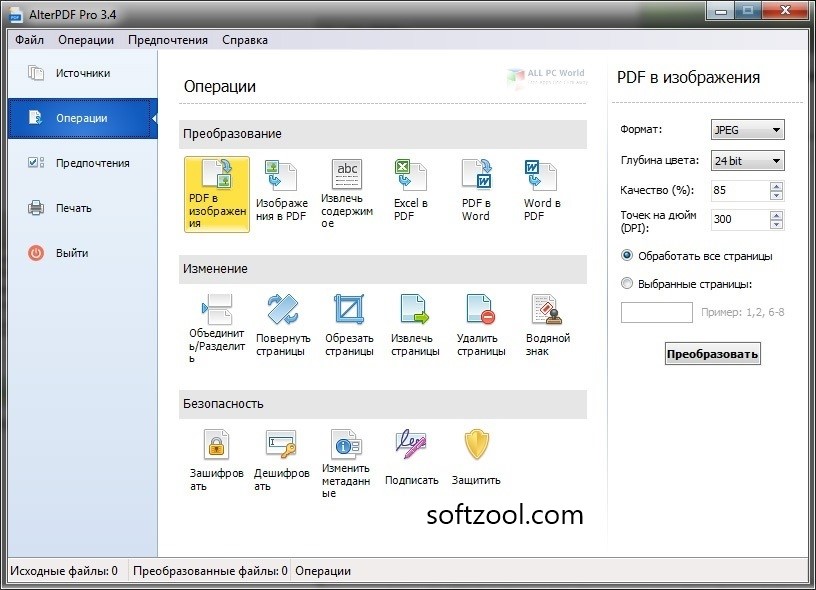Enable Обработать все страницы option
This screenshot has height=590, width=816.
click(x=629, y=256)
